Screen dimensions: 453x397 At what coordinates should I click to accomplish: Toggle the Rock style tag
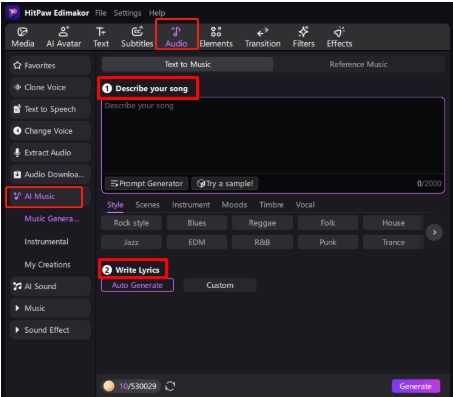pos(131,223)
